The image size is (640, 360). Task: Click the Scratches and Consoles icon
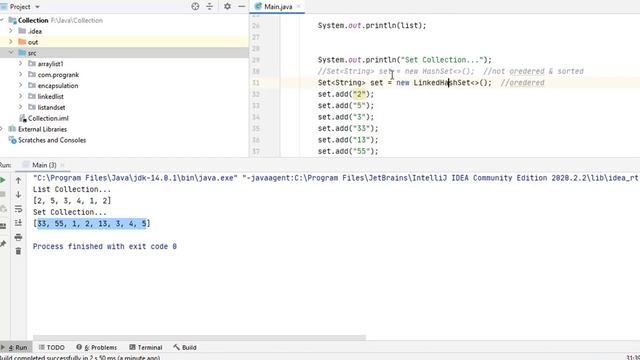click(x=13, y=140)
